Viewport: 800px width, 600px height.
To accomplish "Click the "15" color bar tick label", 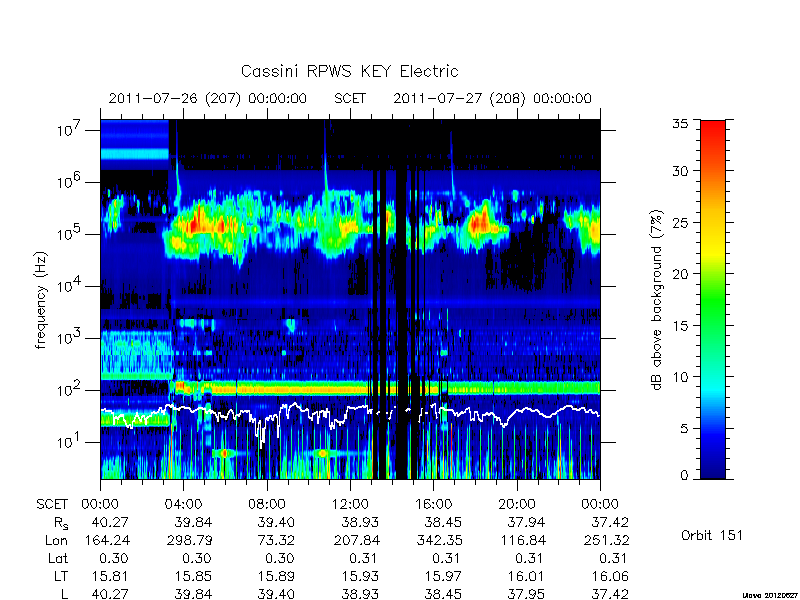I will tap(680, 326).
